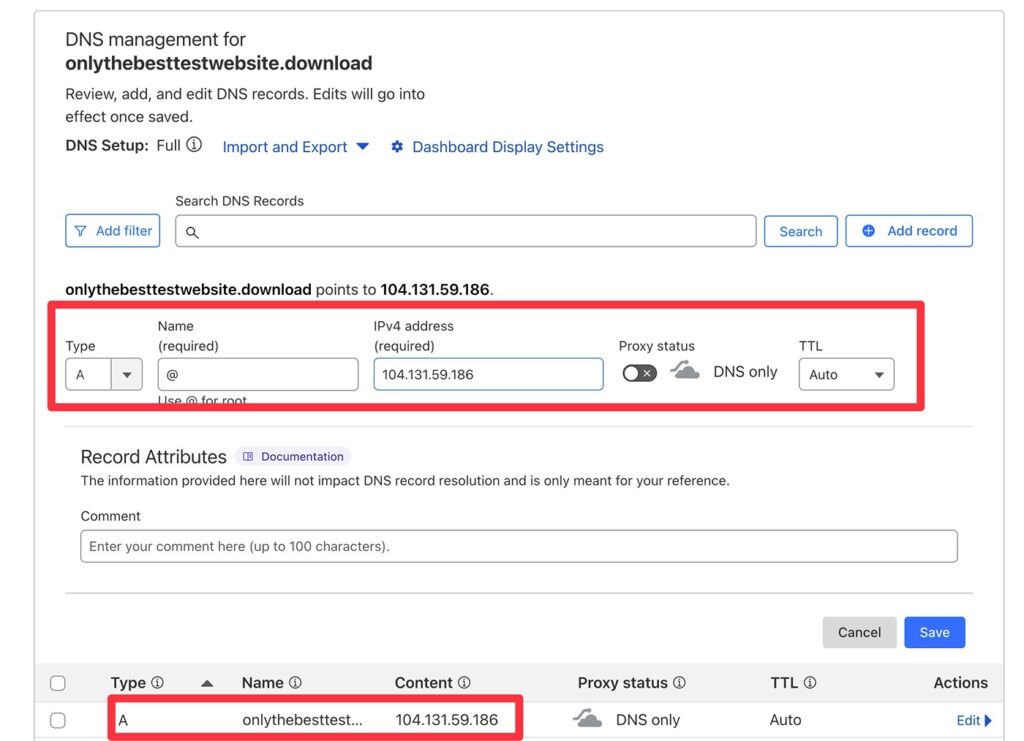The image size is (1024, 741).
Task: Expand Edit for the A record row
Action: click(974, 720)
